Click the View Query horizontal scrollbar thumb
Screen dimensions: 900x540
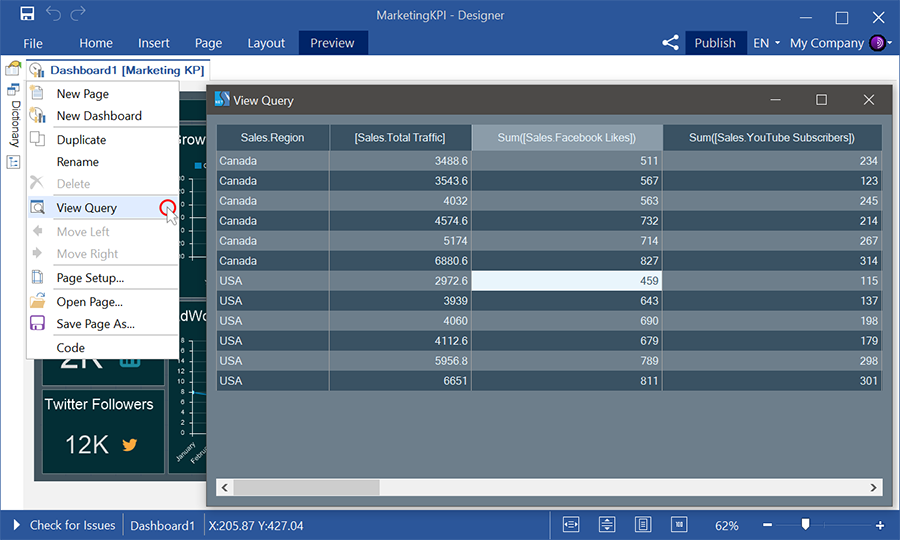tap(306, 488)
